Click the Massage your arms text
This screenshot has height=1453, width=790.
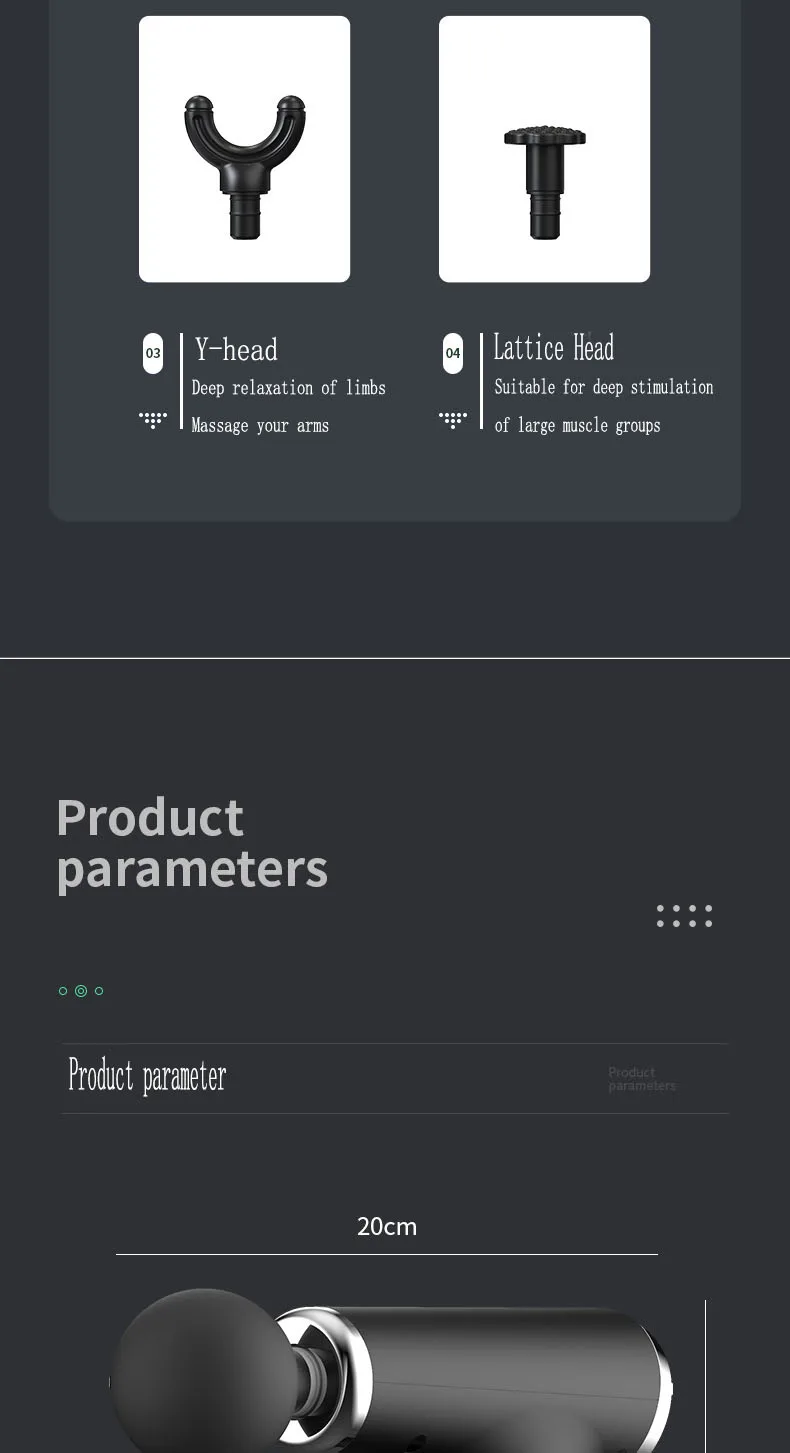click(x=260, y=425)
